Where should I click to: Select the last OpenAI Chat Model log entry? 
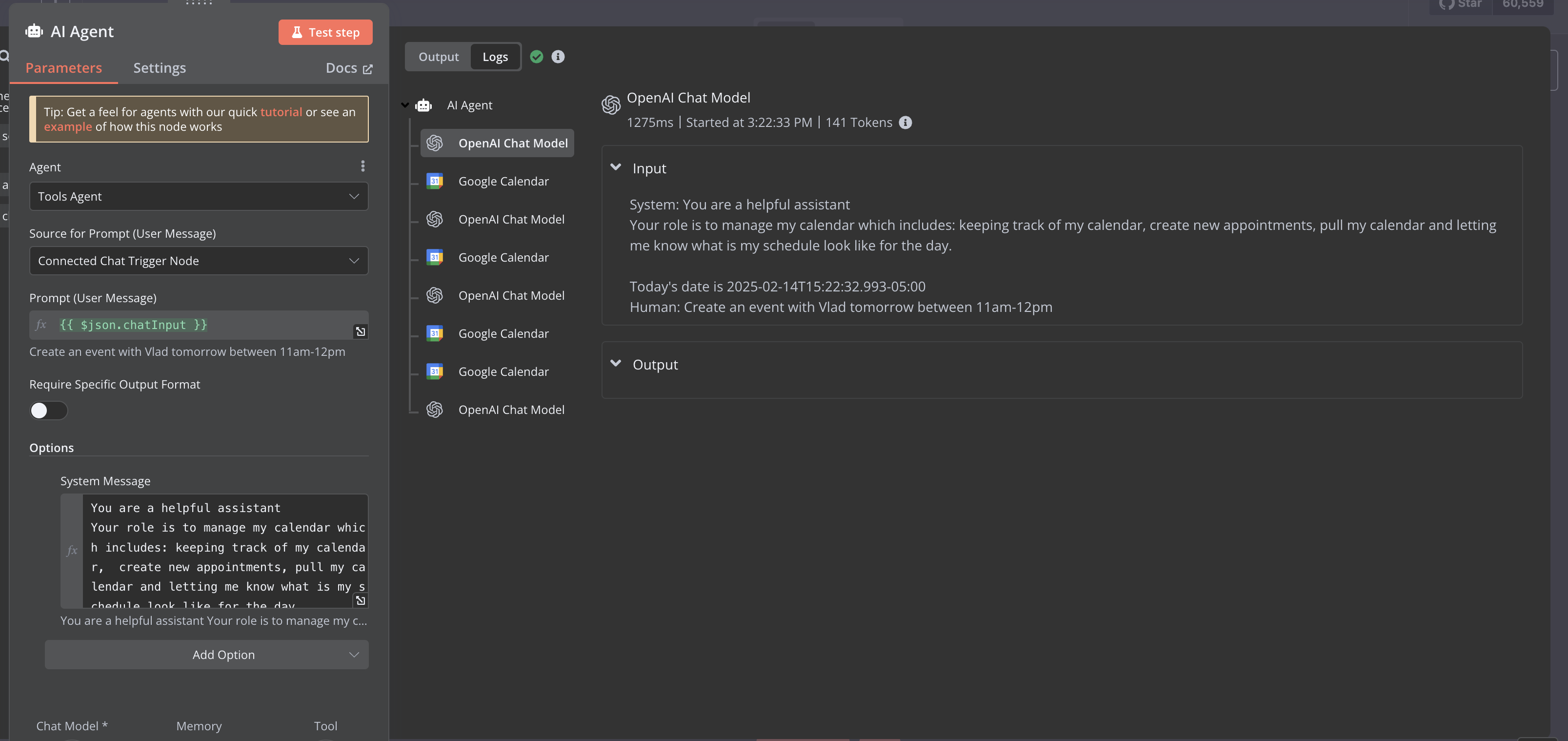(497, 410)
